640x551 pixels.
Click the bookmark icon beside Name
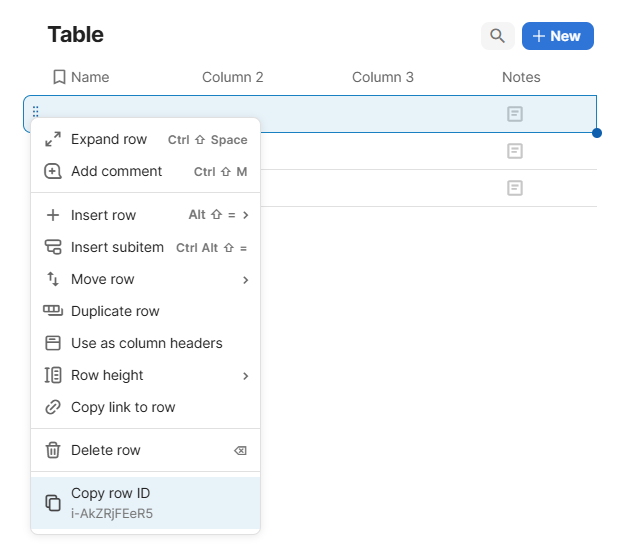[59, 77]
